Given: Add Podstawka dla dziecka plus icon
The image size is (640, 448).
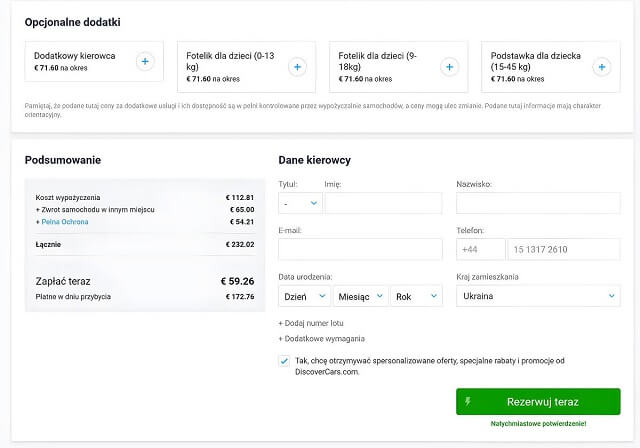Looking at the screenshot, I should [600, 67].
